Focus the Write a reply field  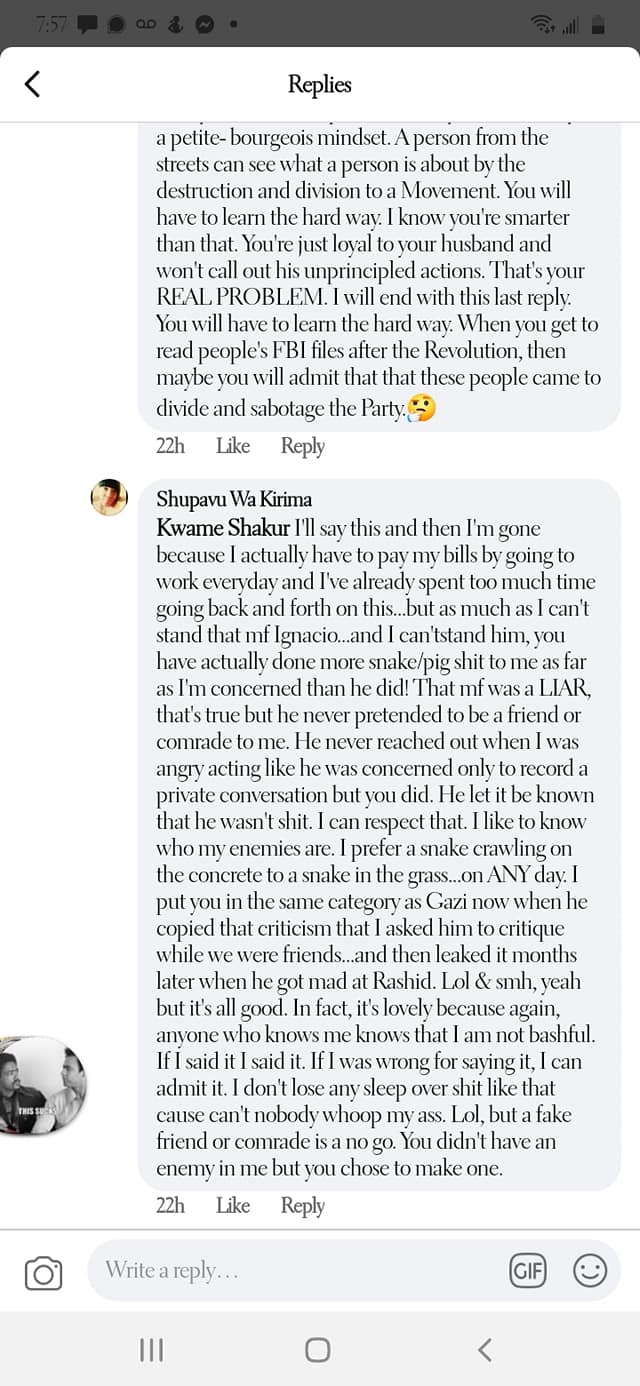coord(290,1271)
